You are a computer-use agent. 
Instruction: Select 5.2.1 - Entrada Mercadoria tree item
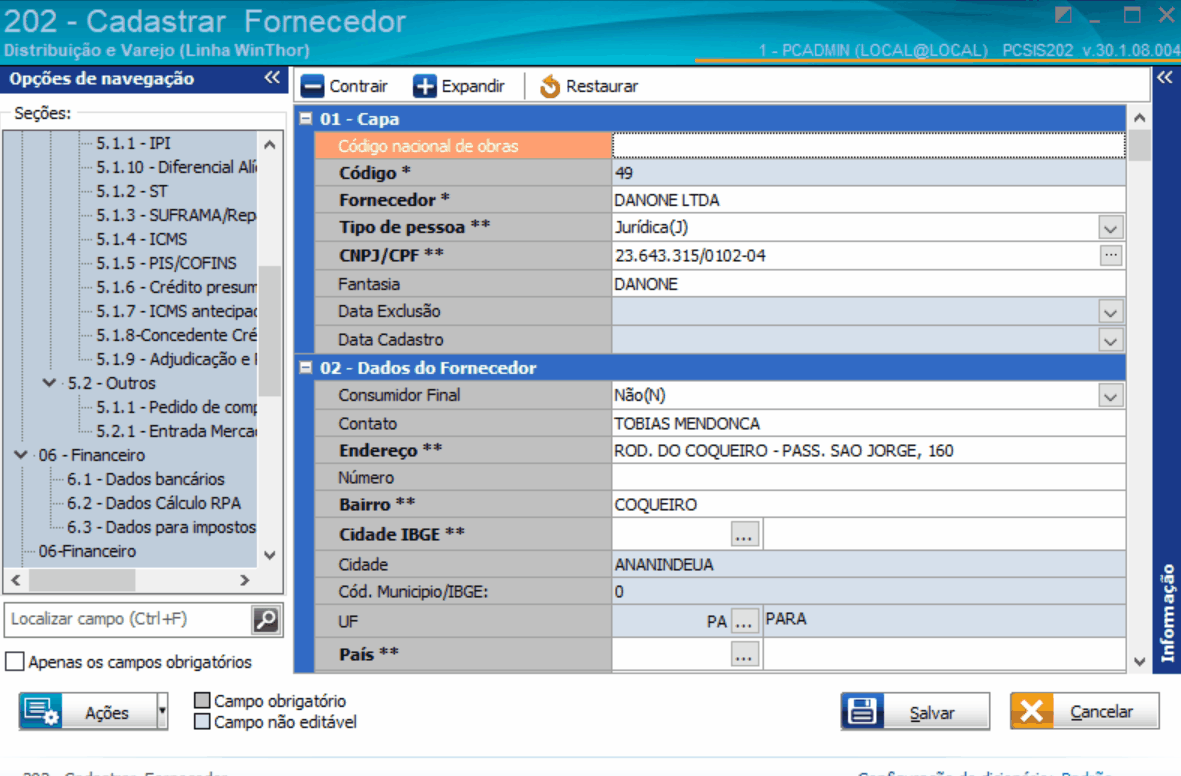tap(175, 431)
